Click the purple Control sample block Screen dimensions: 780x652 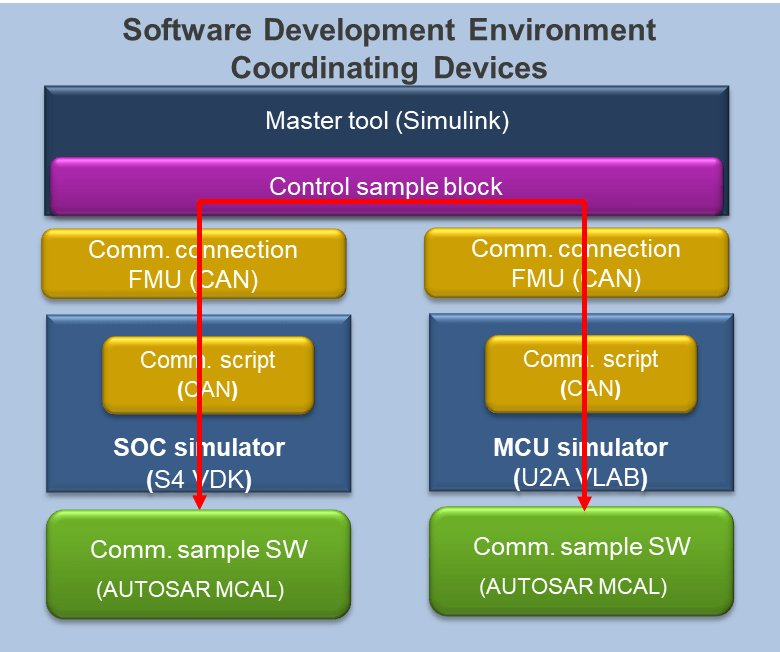click(386, 186)
